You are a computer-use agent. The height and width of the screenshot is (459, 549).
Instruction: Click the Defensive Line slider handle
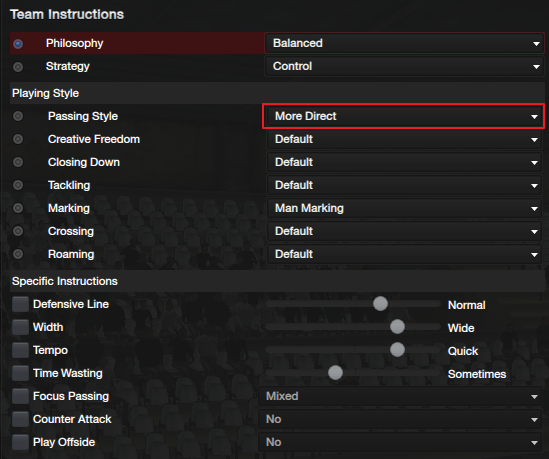380,304
